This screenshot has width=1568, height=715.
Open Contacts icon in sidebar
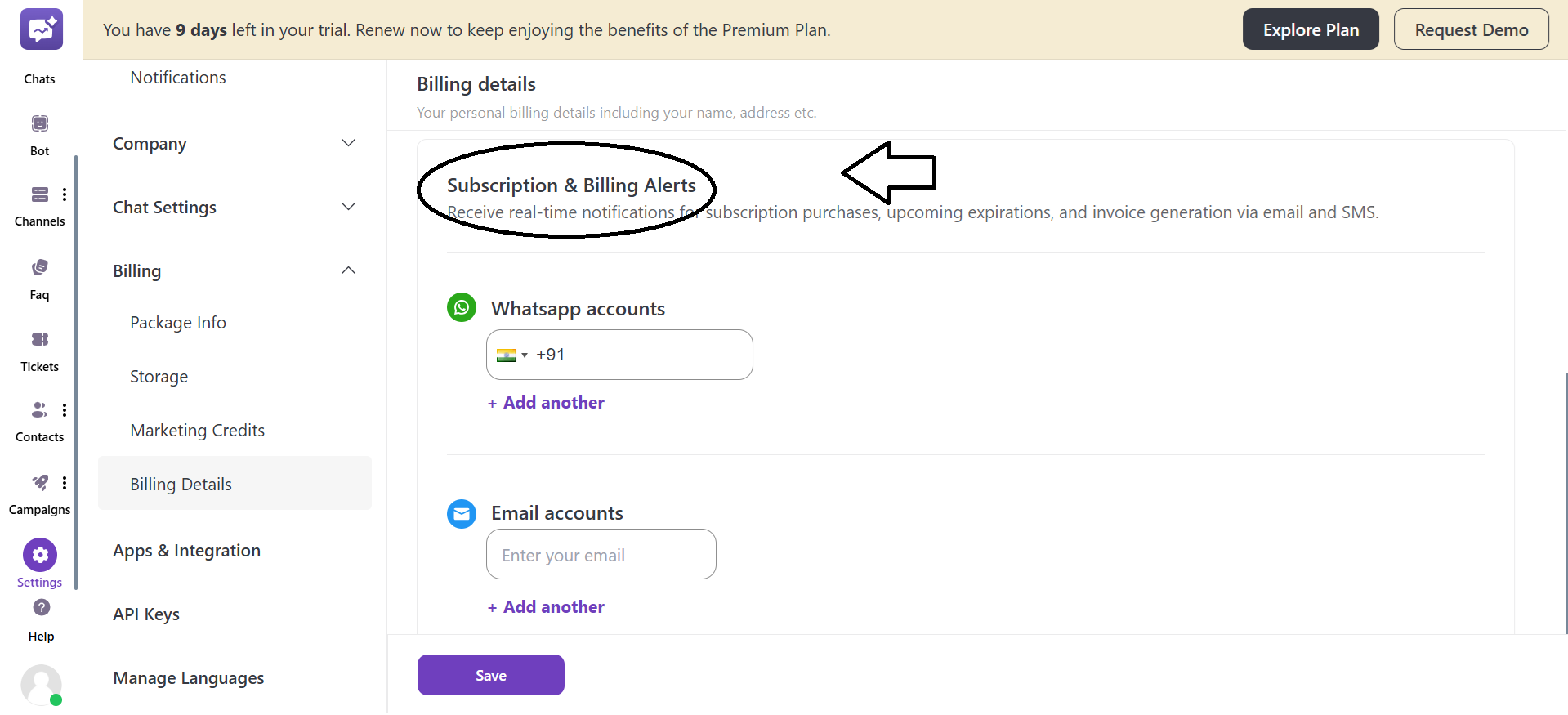click(x=38, y=409)
